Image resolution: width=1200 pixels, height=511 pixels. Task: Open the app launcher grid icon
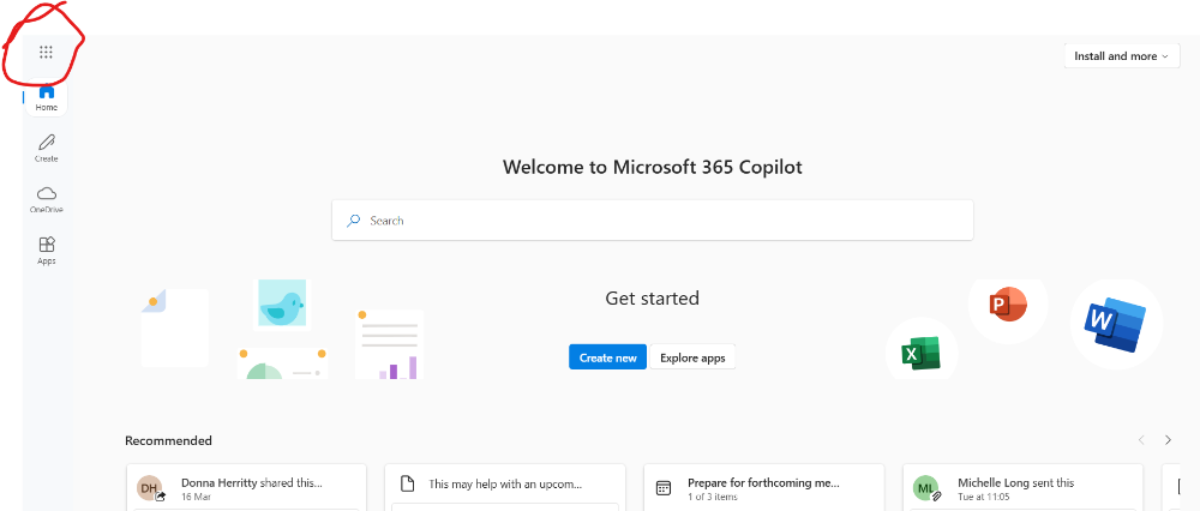(x=46, y=52)
